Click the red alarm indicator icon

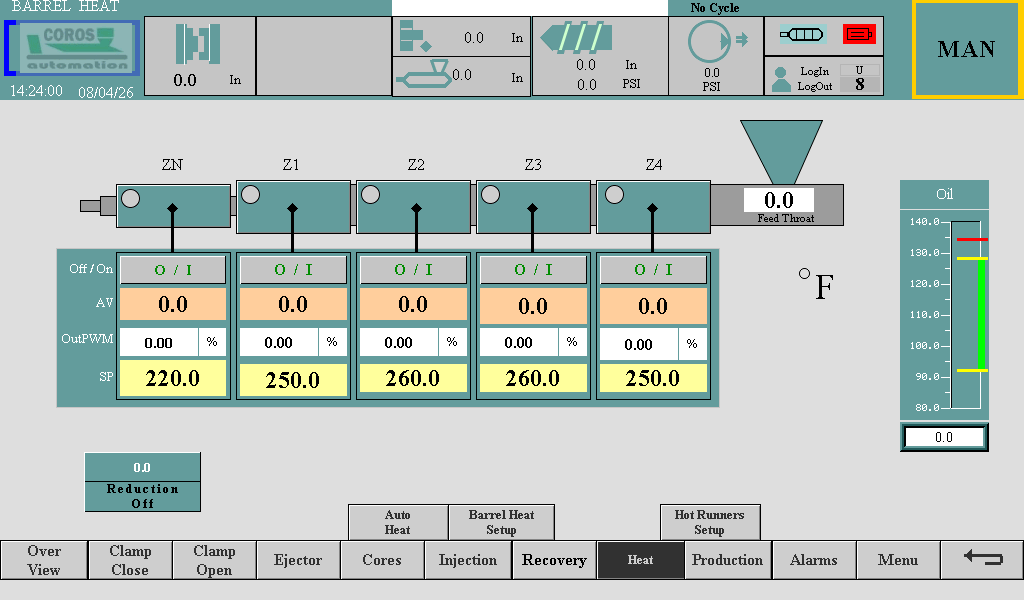pos(859,35)
